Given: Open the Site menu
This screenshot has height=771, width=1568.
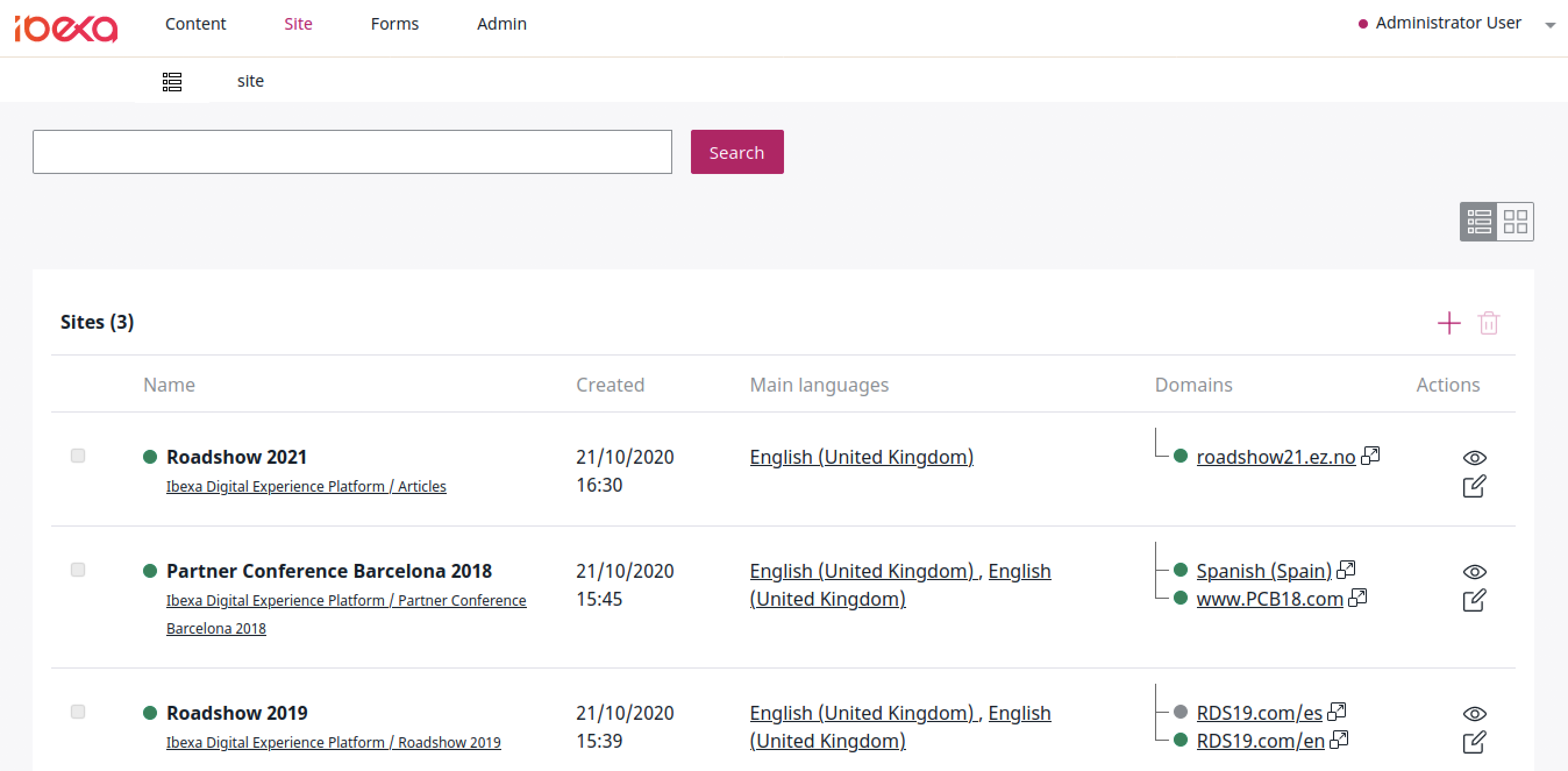Looking at the screenshot, I should 298,24.
